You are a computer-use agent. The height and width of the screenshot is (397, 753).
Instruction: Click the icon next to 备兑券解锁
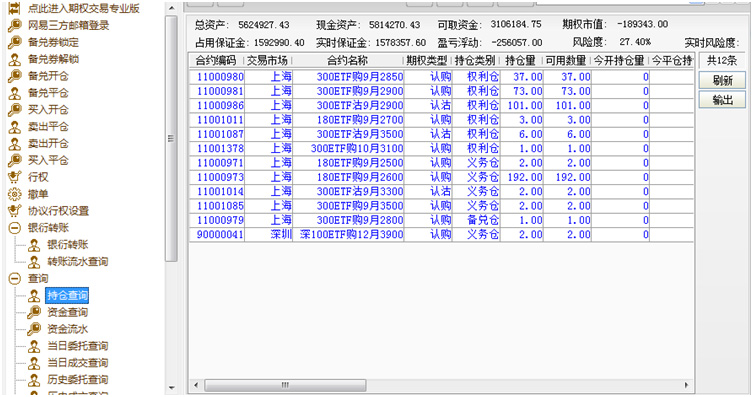15,59
